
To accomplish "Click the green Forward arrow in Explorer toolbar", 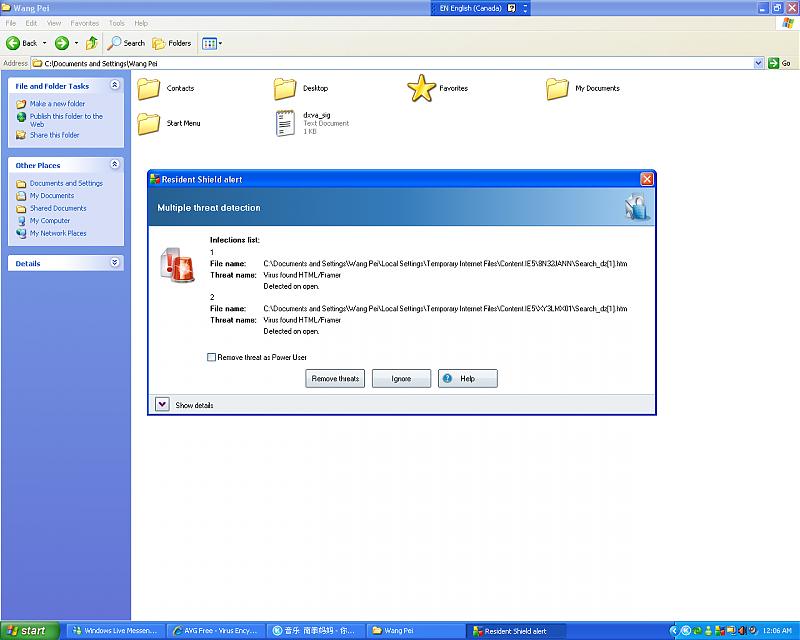I will pyautogui.click(x=62, y=43).
